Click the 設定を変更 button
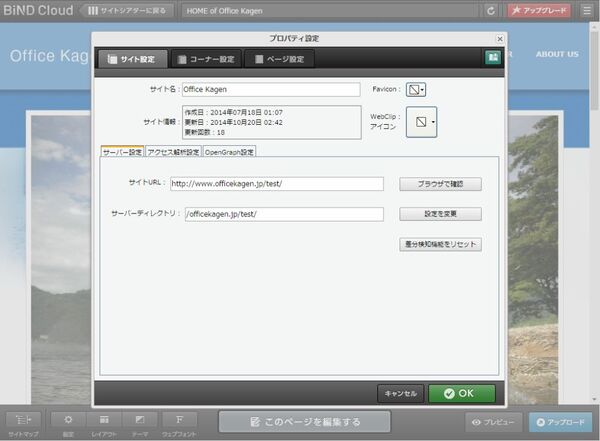The width and height of the screenshot is (600, 441). tap(440, 214)
